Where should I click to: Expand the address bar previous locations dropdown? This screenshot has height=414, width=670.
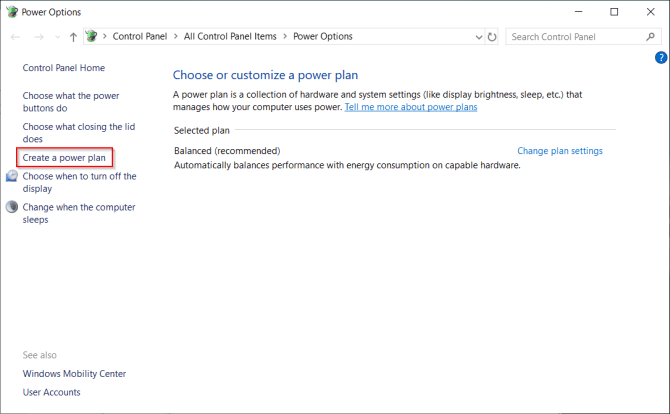point(475,37)
